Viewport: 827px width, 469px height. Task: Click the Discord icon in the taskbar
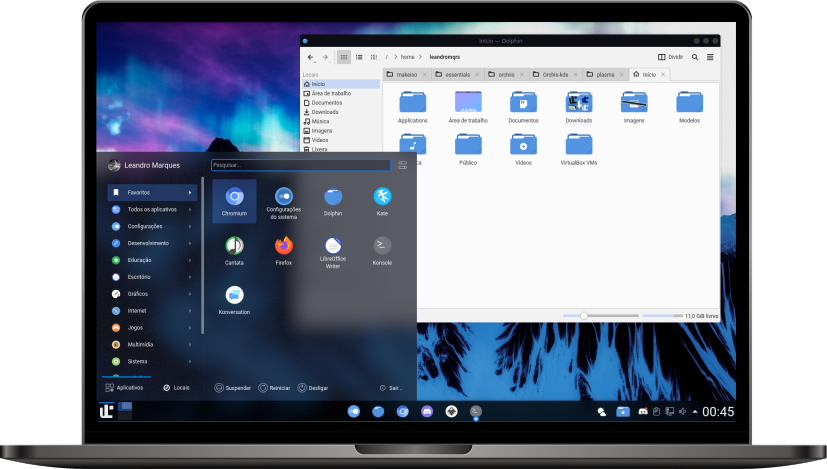coord(427,411)
